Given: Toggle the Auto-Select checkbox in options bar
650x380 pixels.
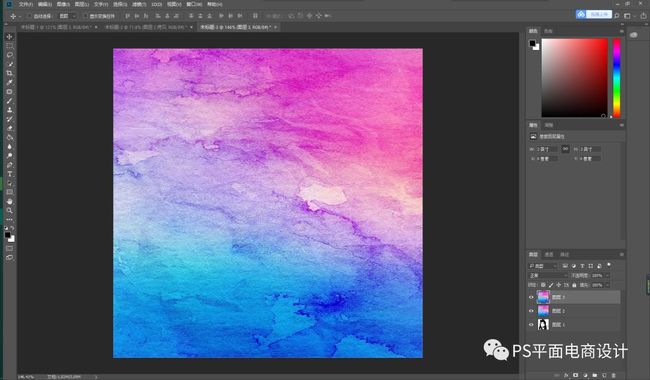Looking at the screenshot, I should coord(29,16).
